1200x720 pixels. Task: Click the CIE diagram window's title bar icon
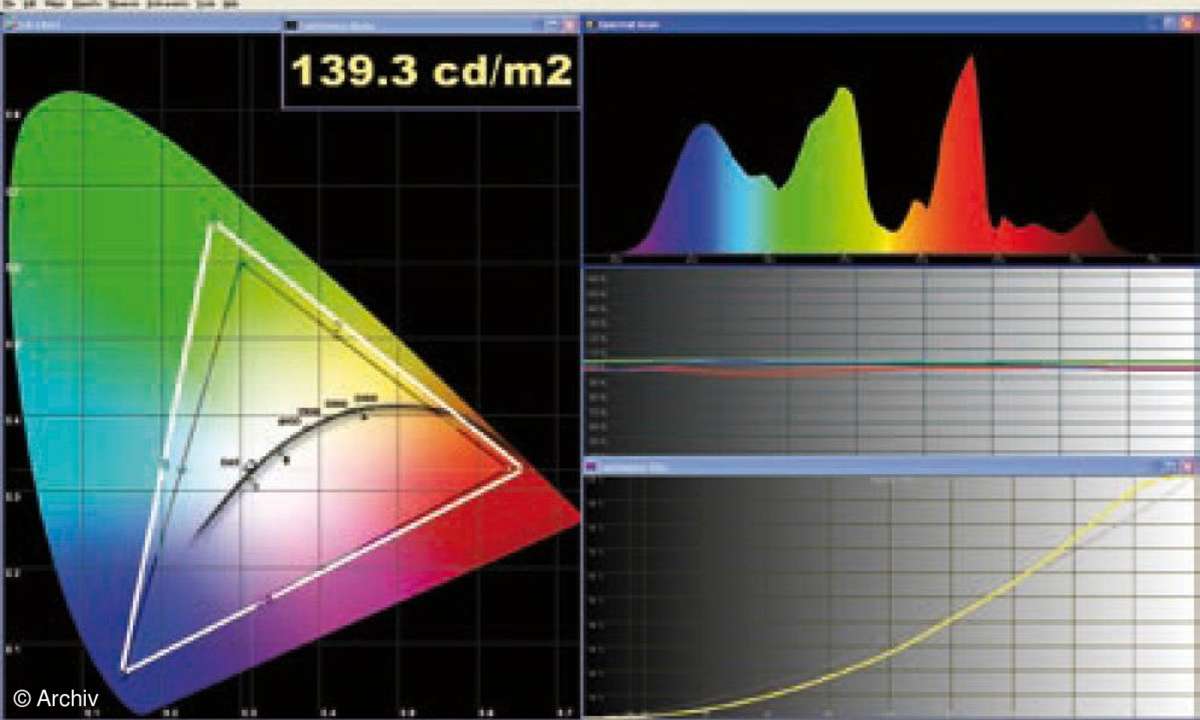(x=9, y=23)
